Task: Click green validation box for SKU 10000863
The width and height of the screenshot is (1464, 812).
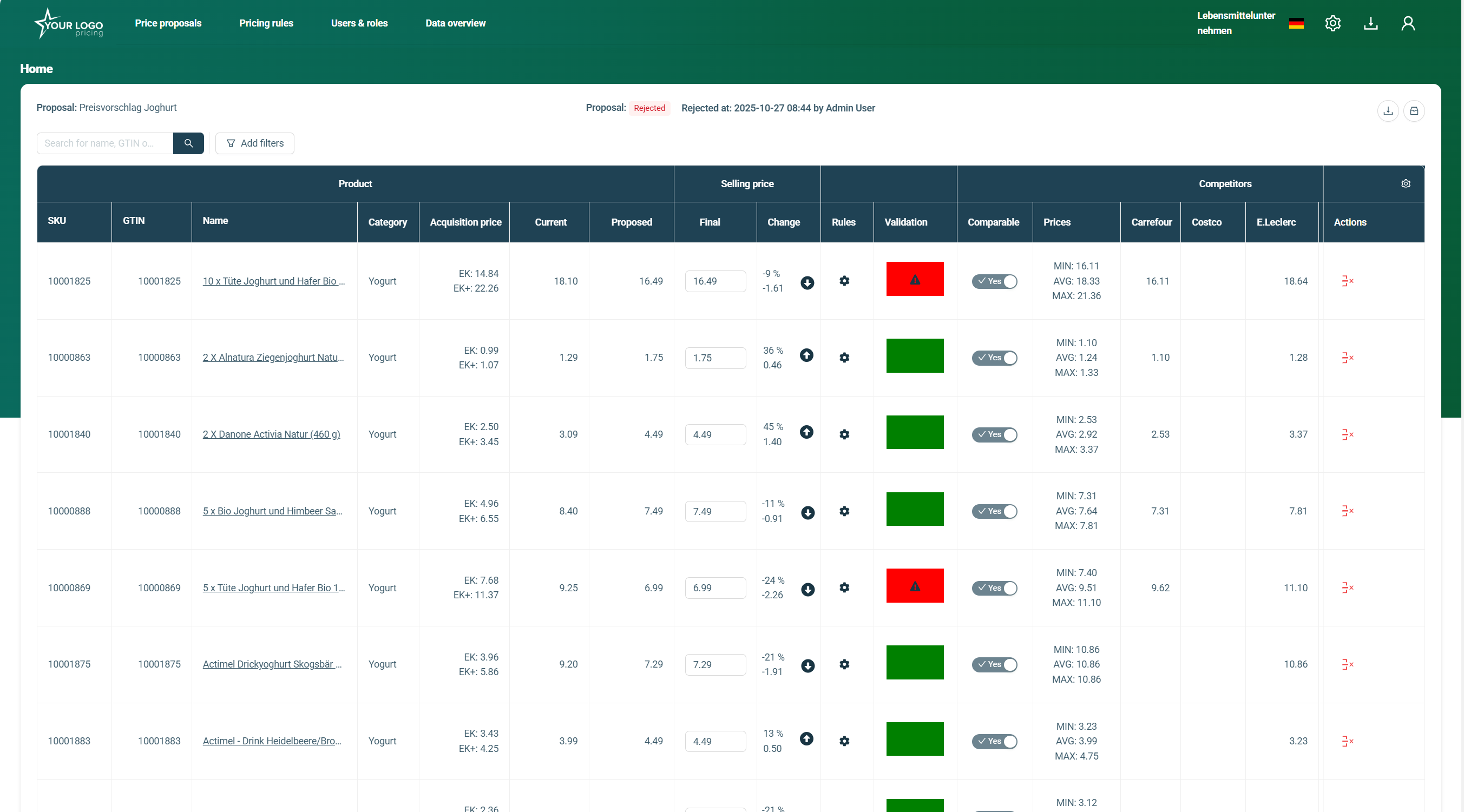Action: coord(915,356)
